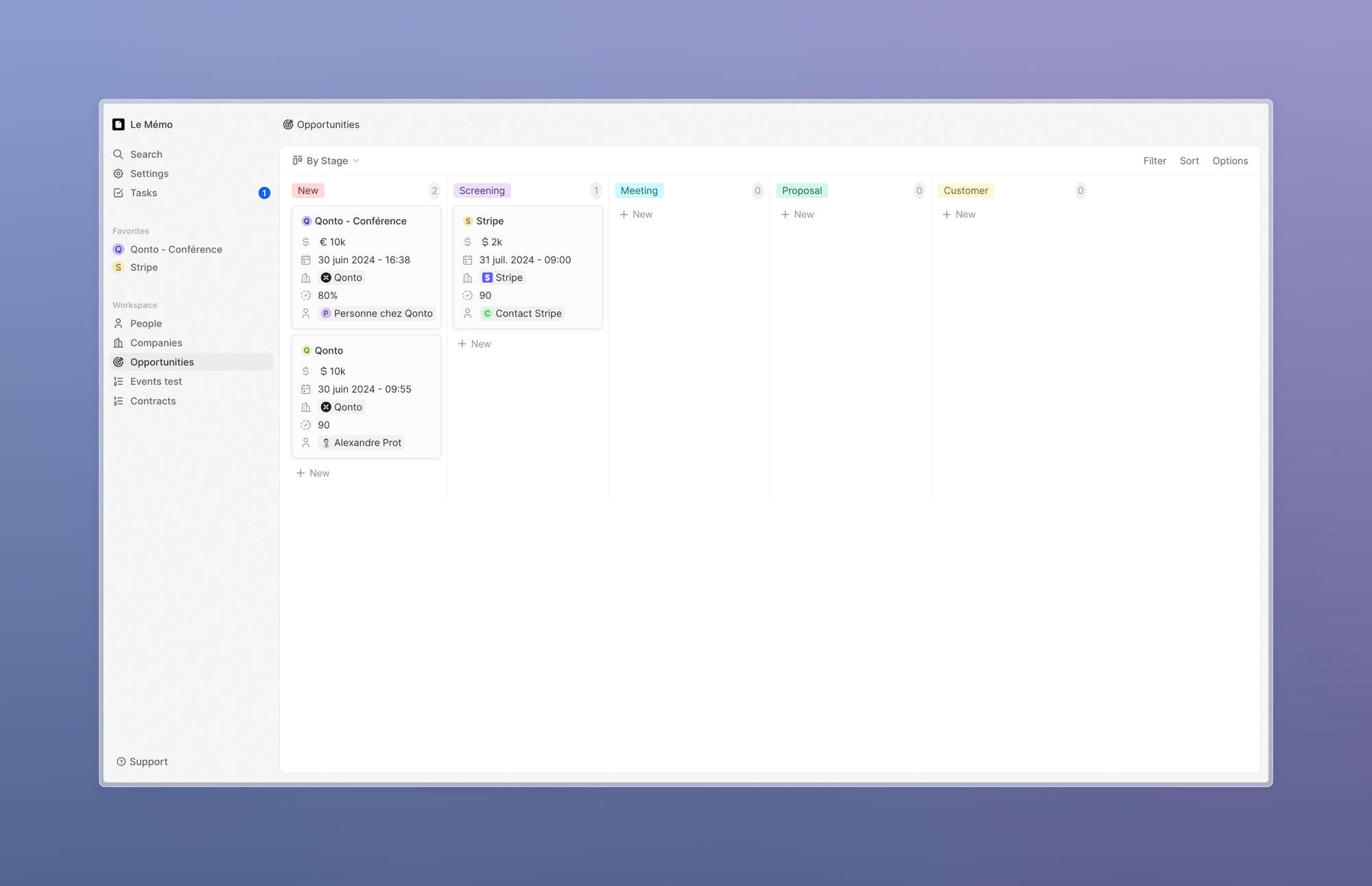Click the chevron next to By Stage
Viewport: 1372px width, 886px height.
pos(356,160)
